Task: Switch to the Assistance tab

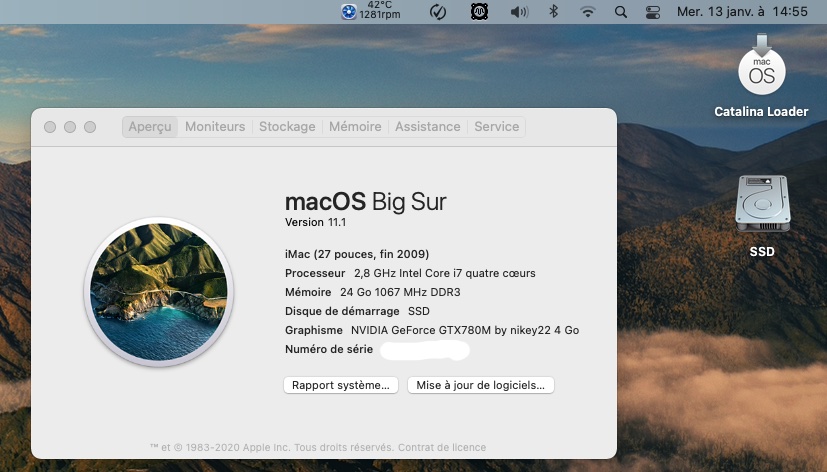Action: point(428,127)
